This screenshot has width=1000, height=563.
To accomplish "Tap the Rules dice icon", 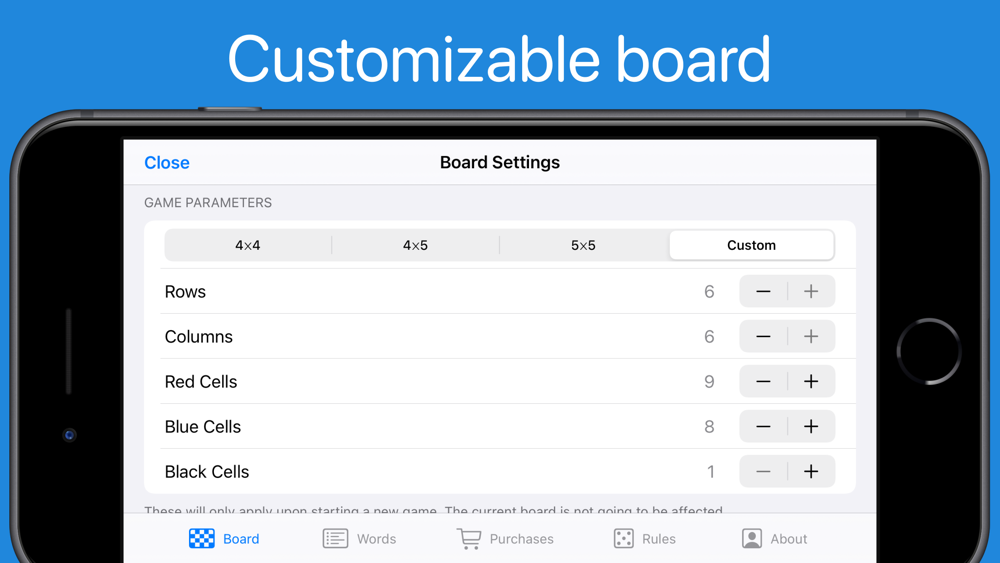I will pos(624,538).
